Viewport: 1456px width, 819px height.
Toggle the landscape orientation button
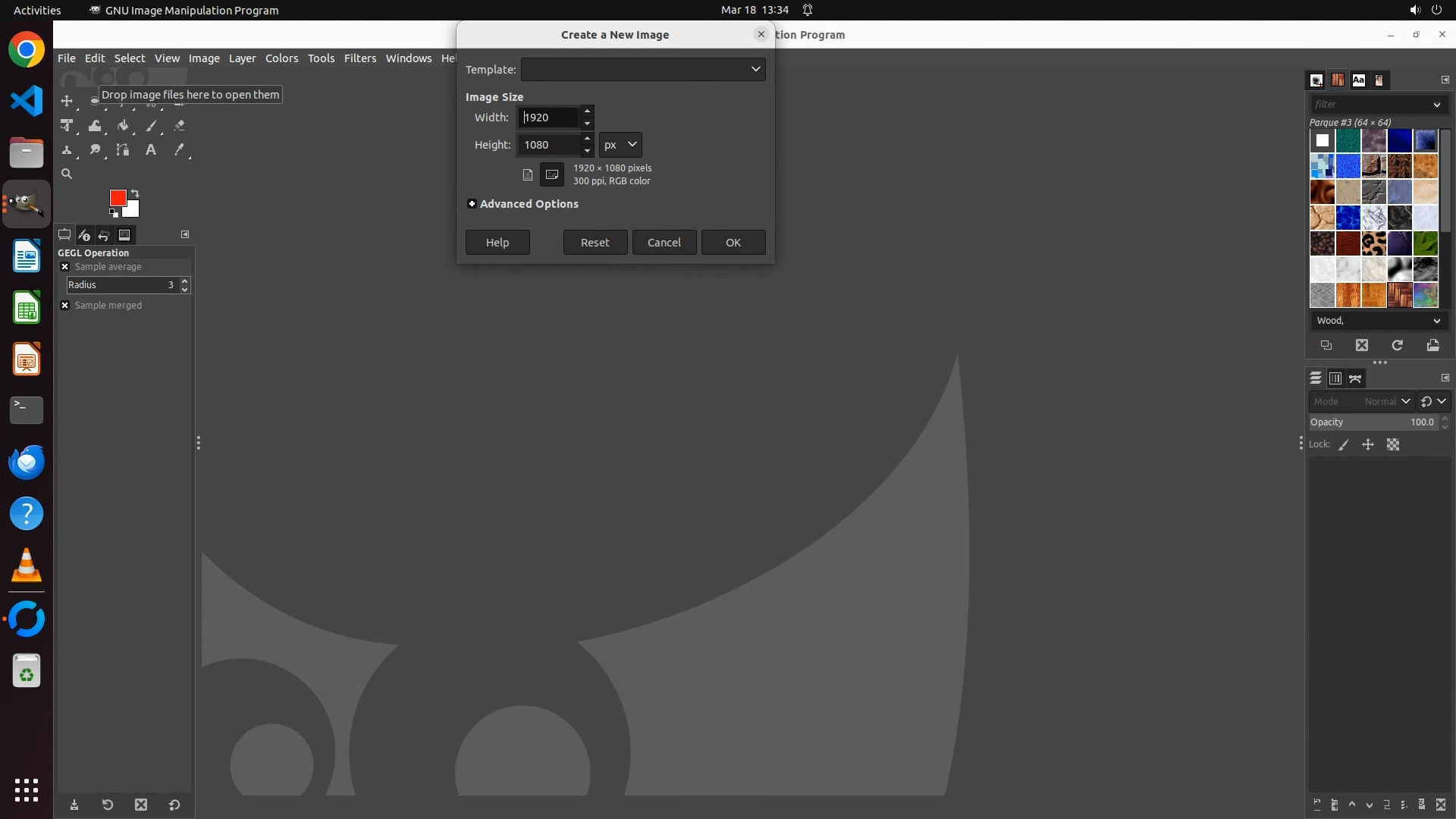(552, 174)
